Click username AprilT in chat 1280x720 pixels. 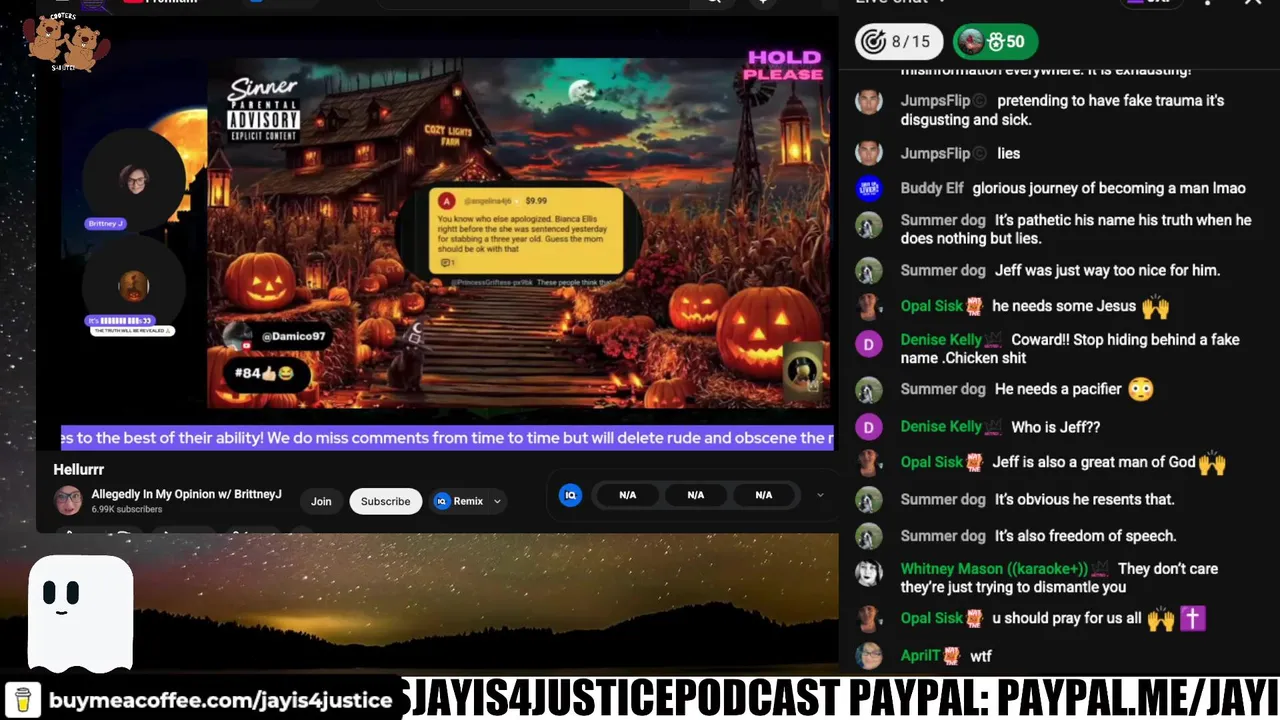(920, 656)
